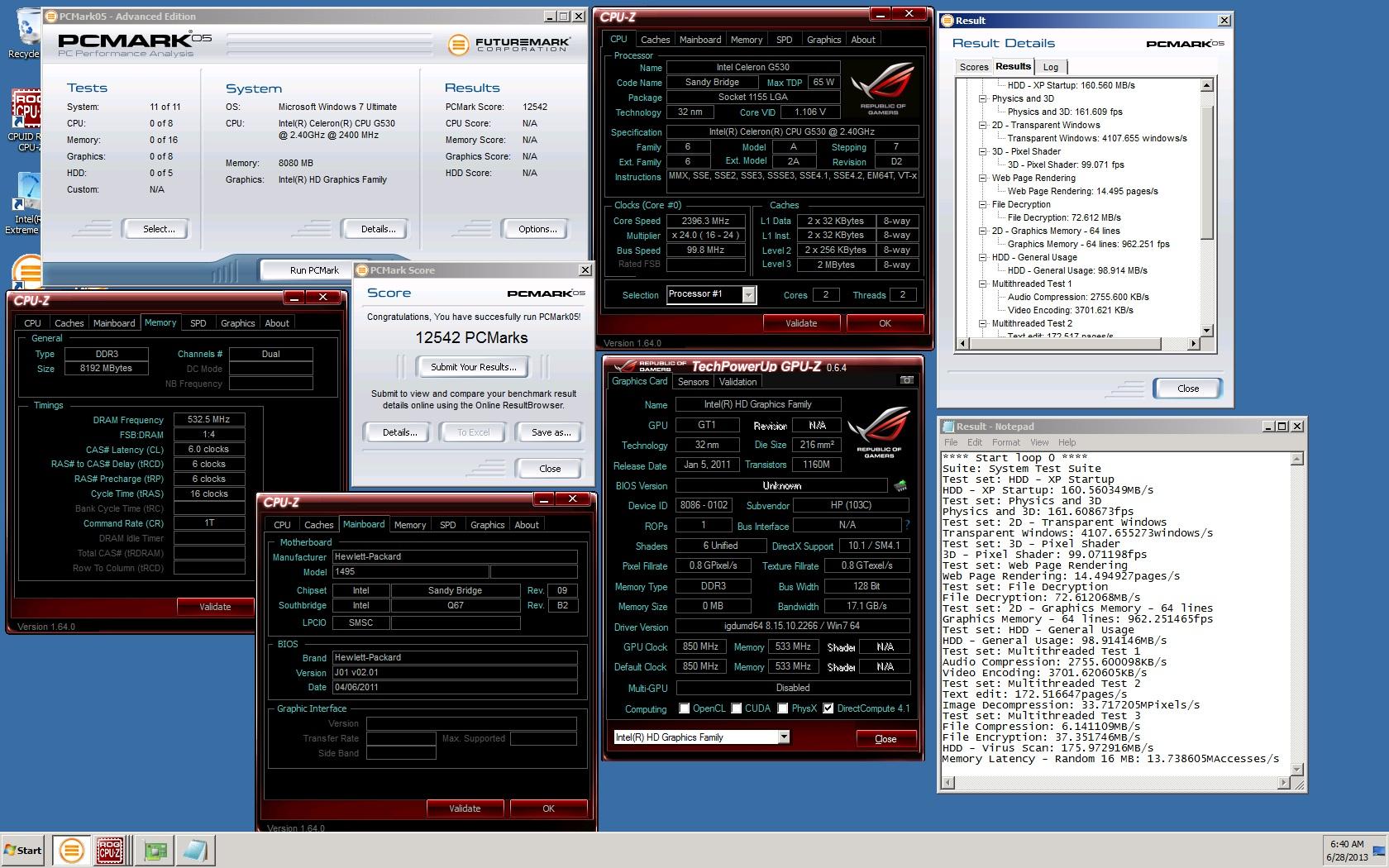Click the Result tree scroll-up arrow
Screen dimensions: 1389x868
pos(1206,85)
